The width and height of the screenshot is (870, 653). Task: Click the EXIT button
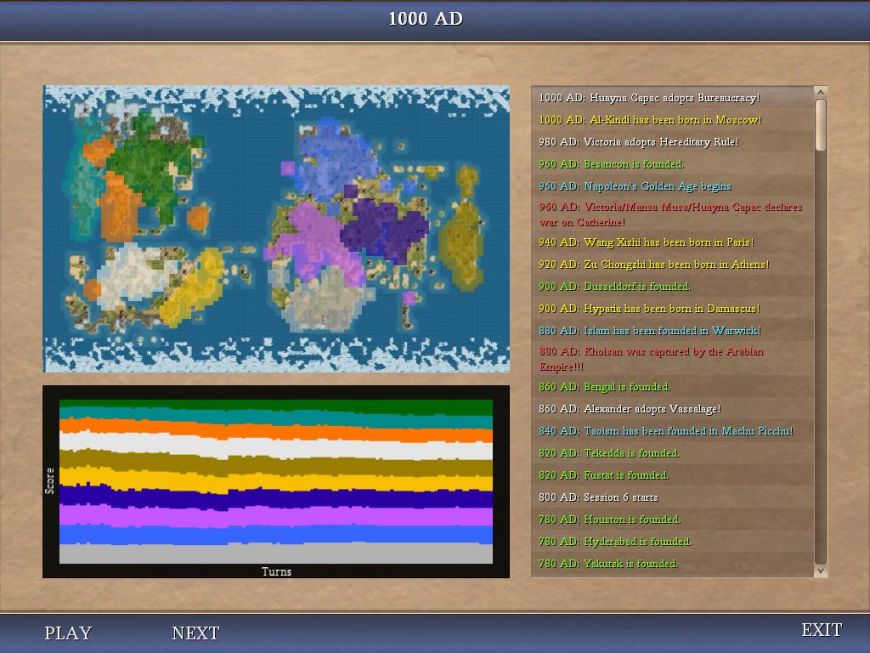[x=822, y=630]
